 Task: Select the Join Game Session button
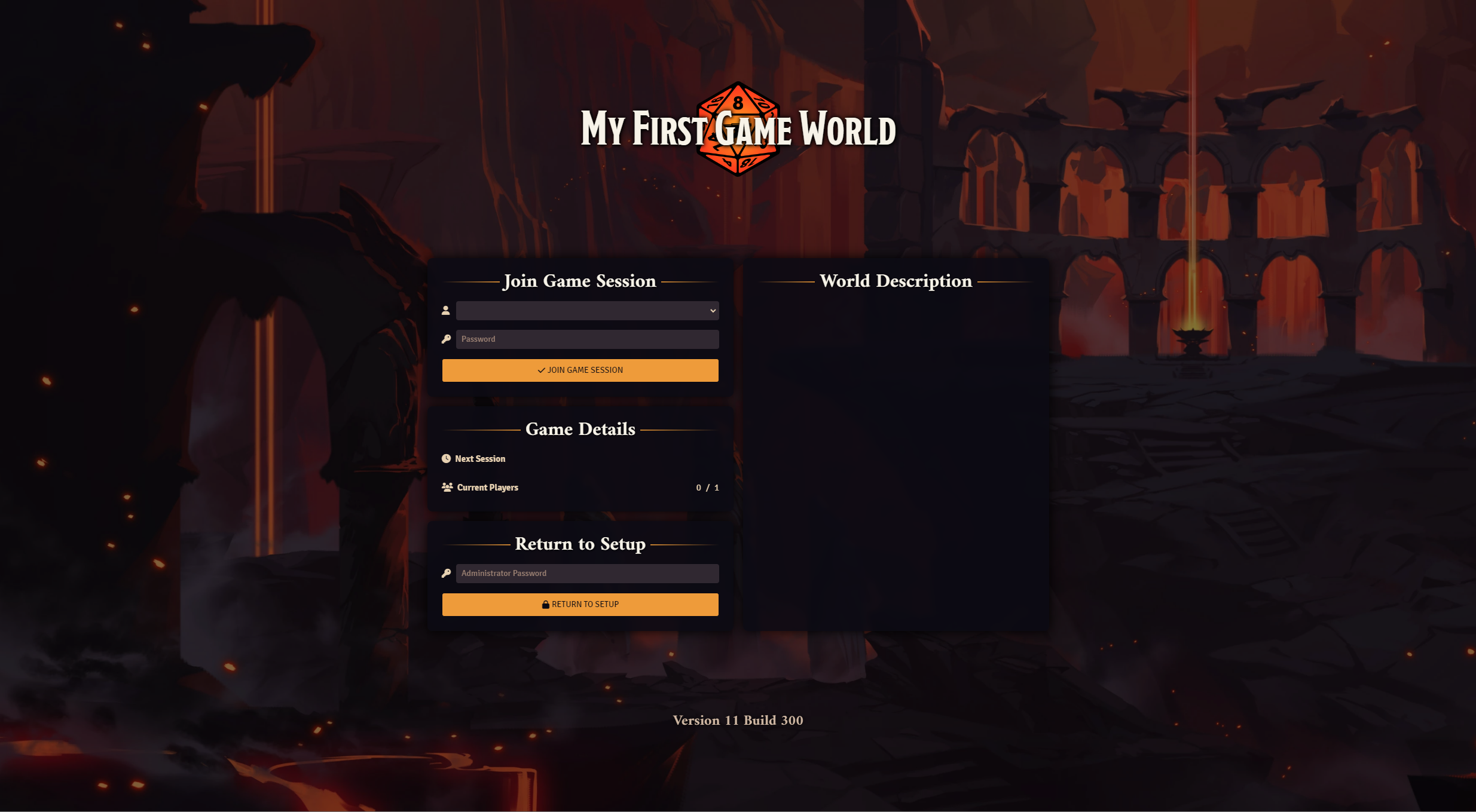coord(580,370)
